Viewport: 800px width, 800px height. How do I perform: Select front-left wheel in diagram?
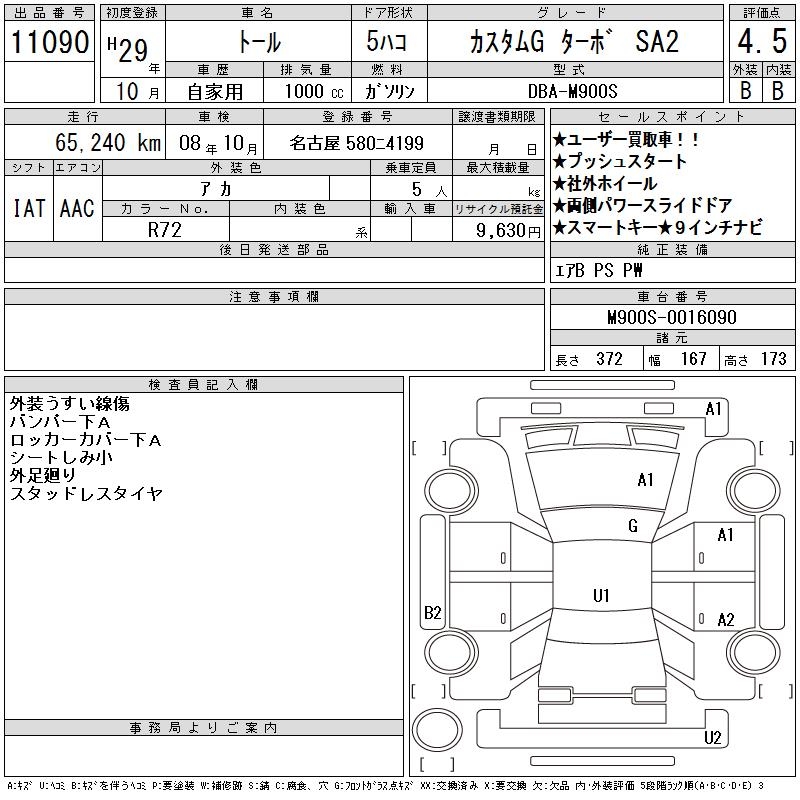[451, 490]
